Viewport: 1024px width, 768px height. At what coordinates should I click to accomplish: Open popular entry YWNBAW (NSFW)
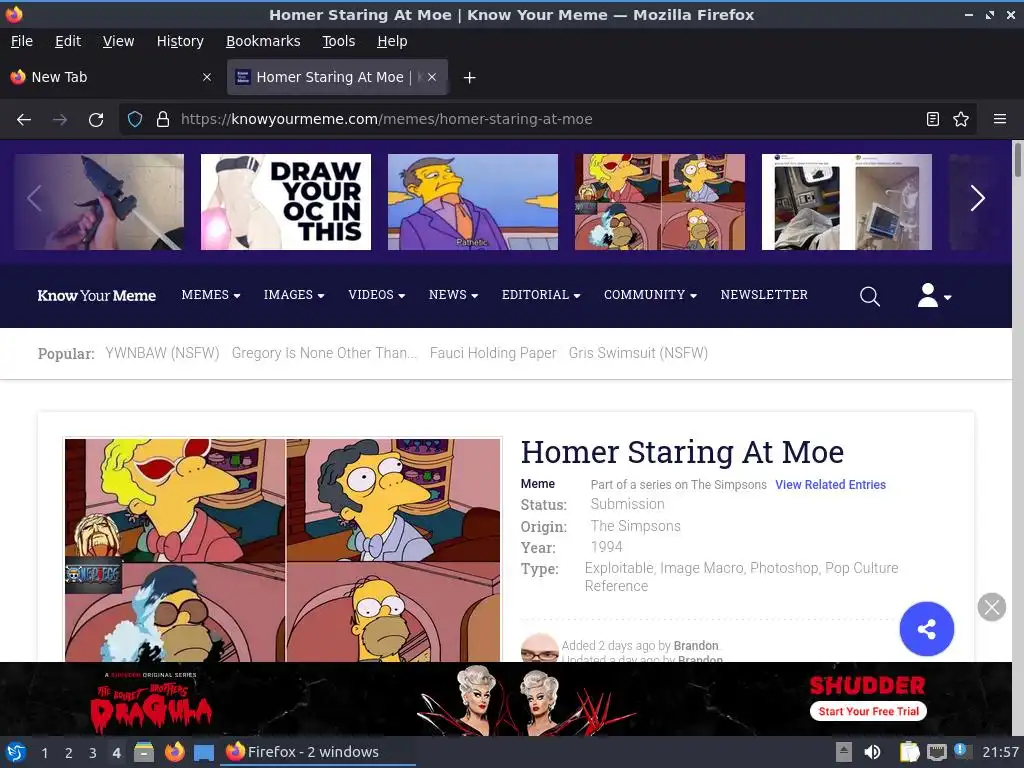(x=162, y=353)
